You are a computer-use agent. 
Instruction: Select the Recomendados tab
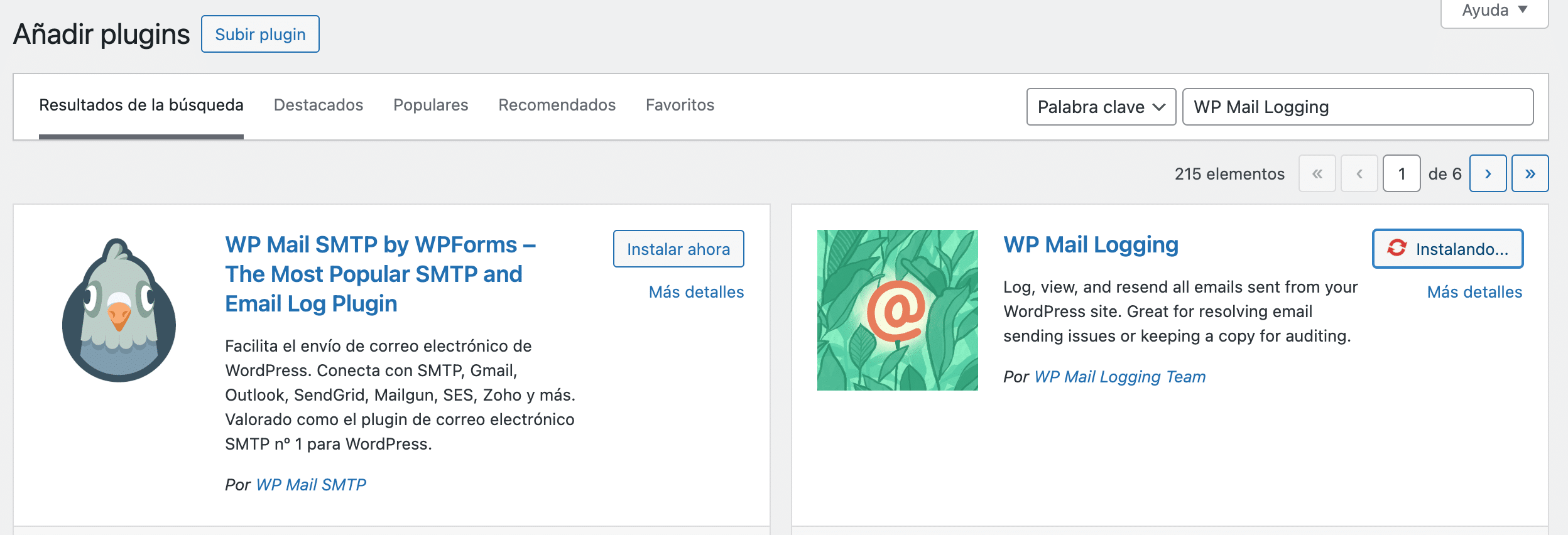click(557, 105)
